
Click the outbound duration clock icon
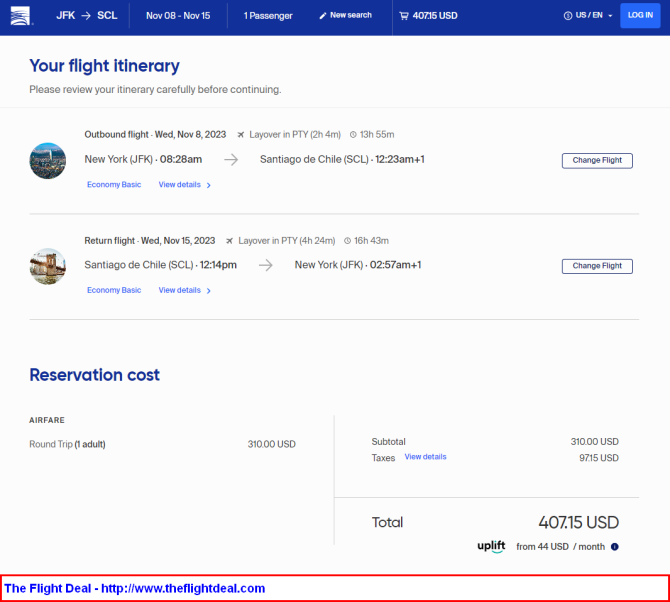[x=353, y=135]
